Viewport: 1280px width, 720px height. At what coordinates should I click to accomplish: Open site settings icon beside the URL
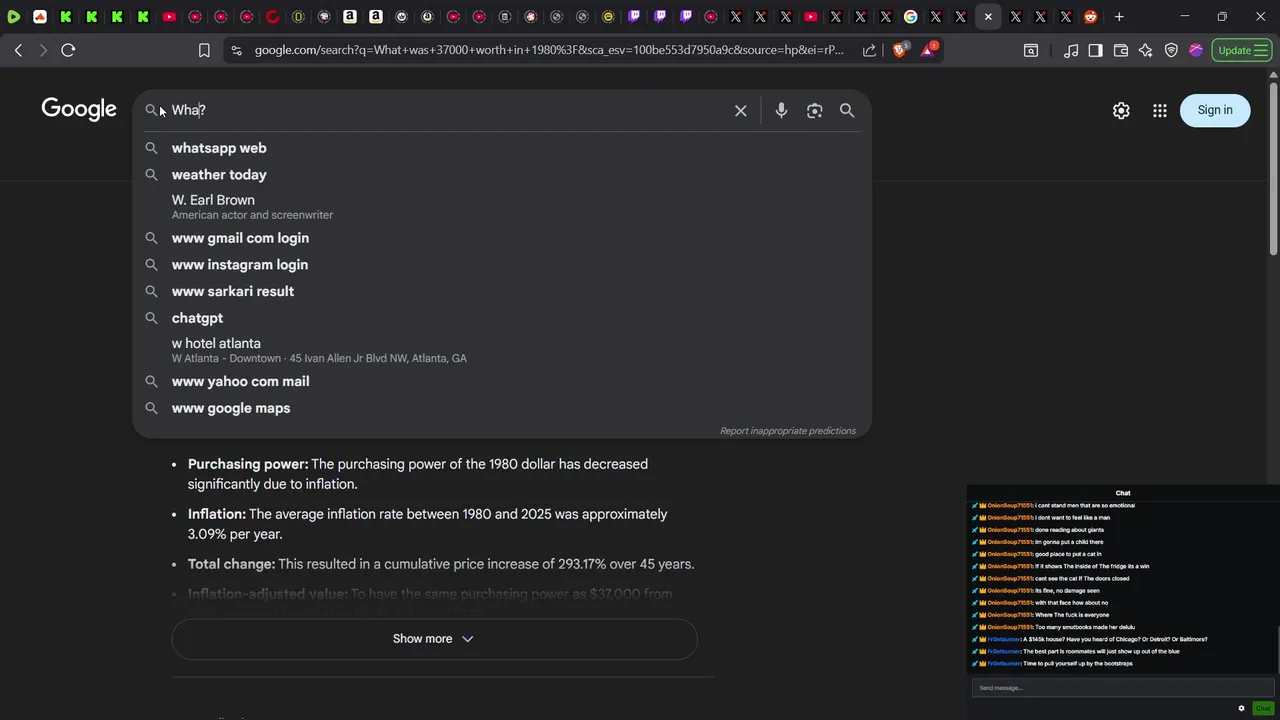click(x=235, y=50)
